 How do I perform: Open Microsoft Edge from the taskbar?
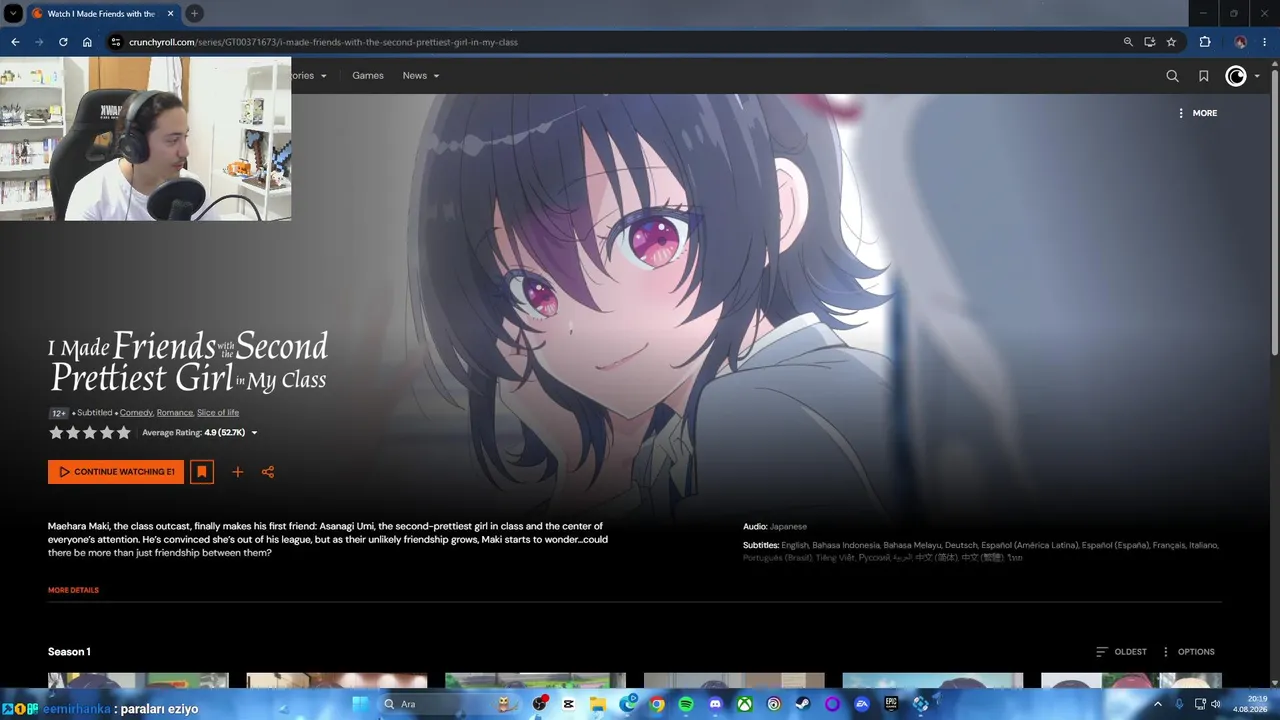tap(628, 704)
